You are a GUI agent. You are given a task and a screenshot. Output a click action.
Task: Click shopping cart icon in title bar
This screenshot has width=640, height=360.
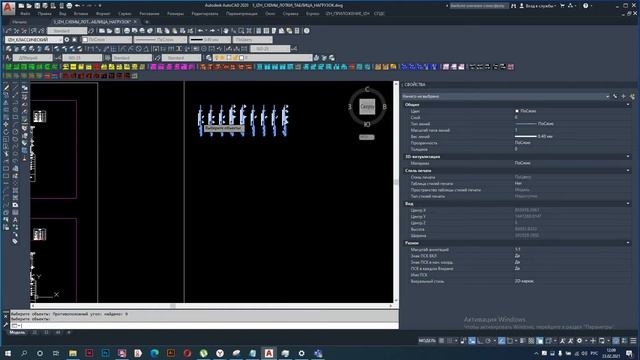562,6
